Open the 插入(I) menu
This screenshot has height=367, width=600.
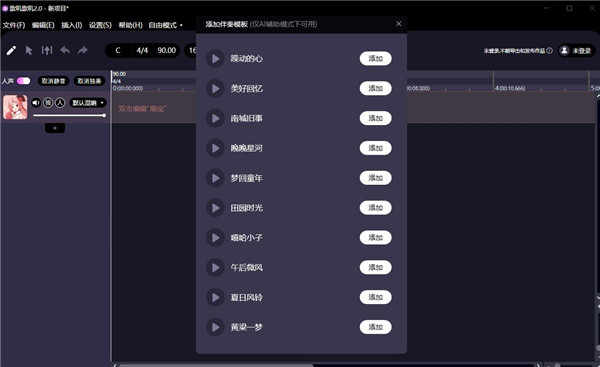(x=72, y=25)
